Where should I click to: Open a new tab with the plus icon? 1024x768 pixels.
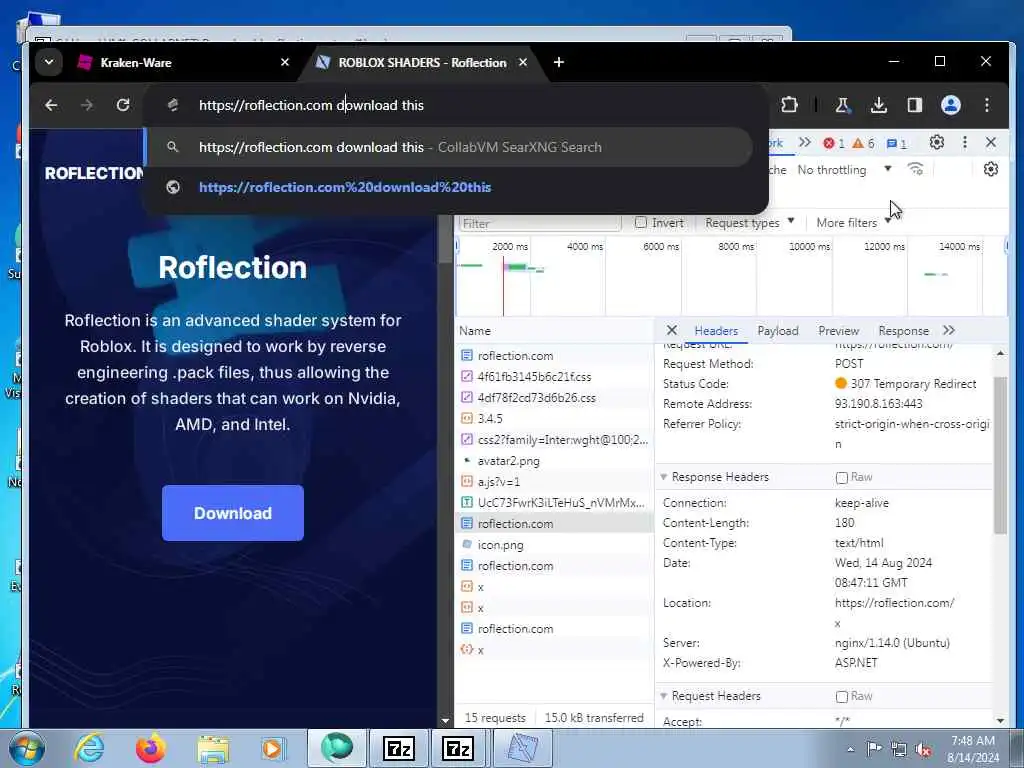click(559, 62)
